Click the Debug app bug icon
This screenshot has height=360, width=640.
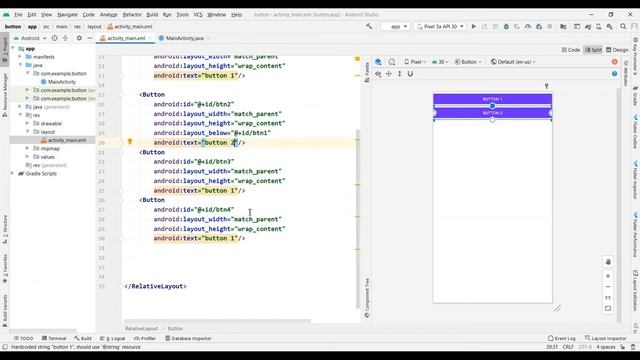coord(506,27)
